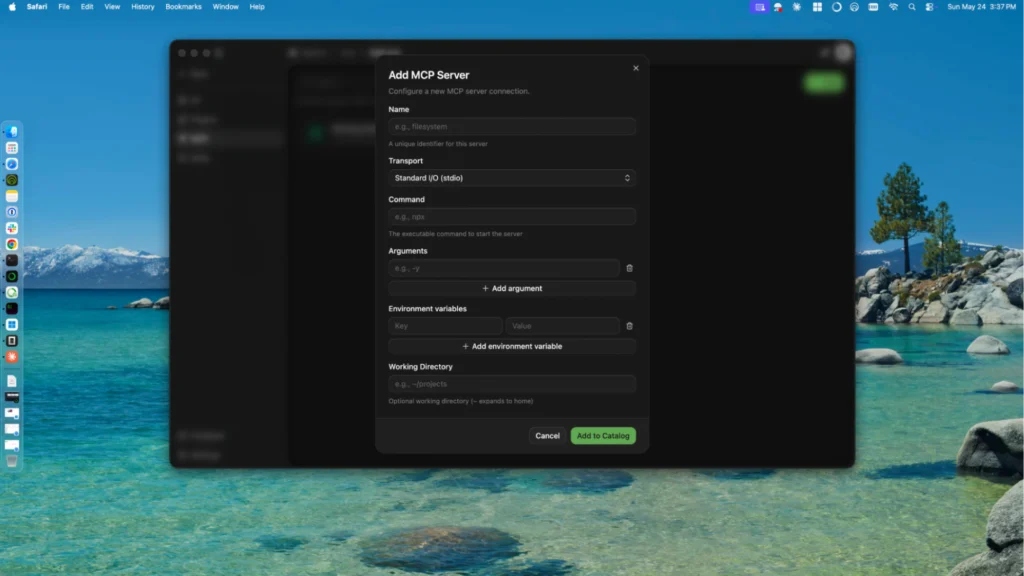The width and height of the screenshot is (1024, 576).
Task: Focus the Name input field
Action: pyautogui.click(x=512, y=127)
